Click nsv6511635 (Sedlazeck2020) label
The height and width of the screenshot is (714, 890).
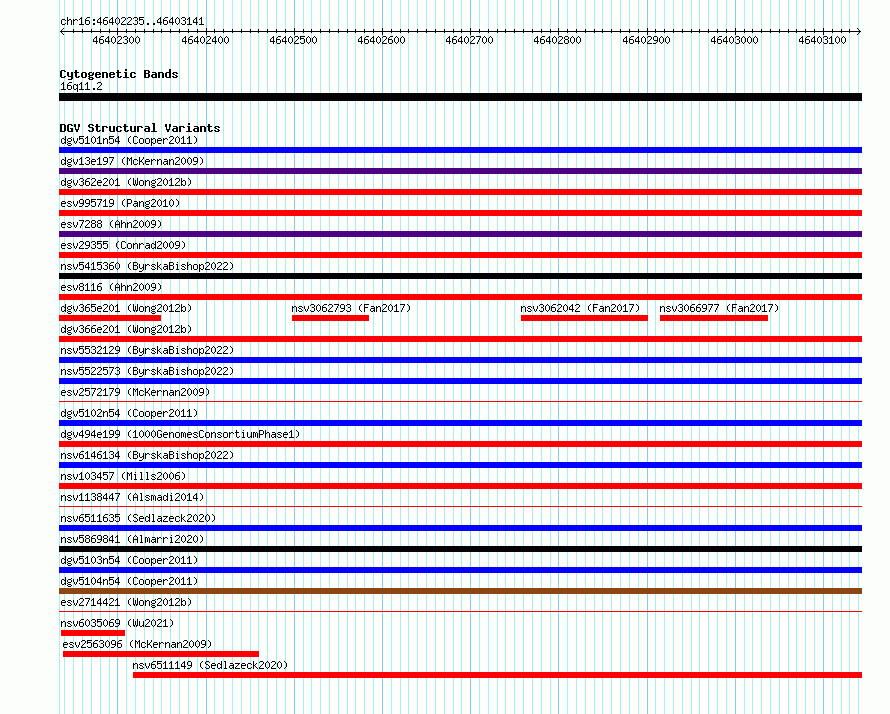[138, 518]
